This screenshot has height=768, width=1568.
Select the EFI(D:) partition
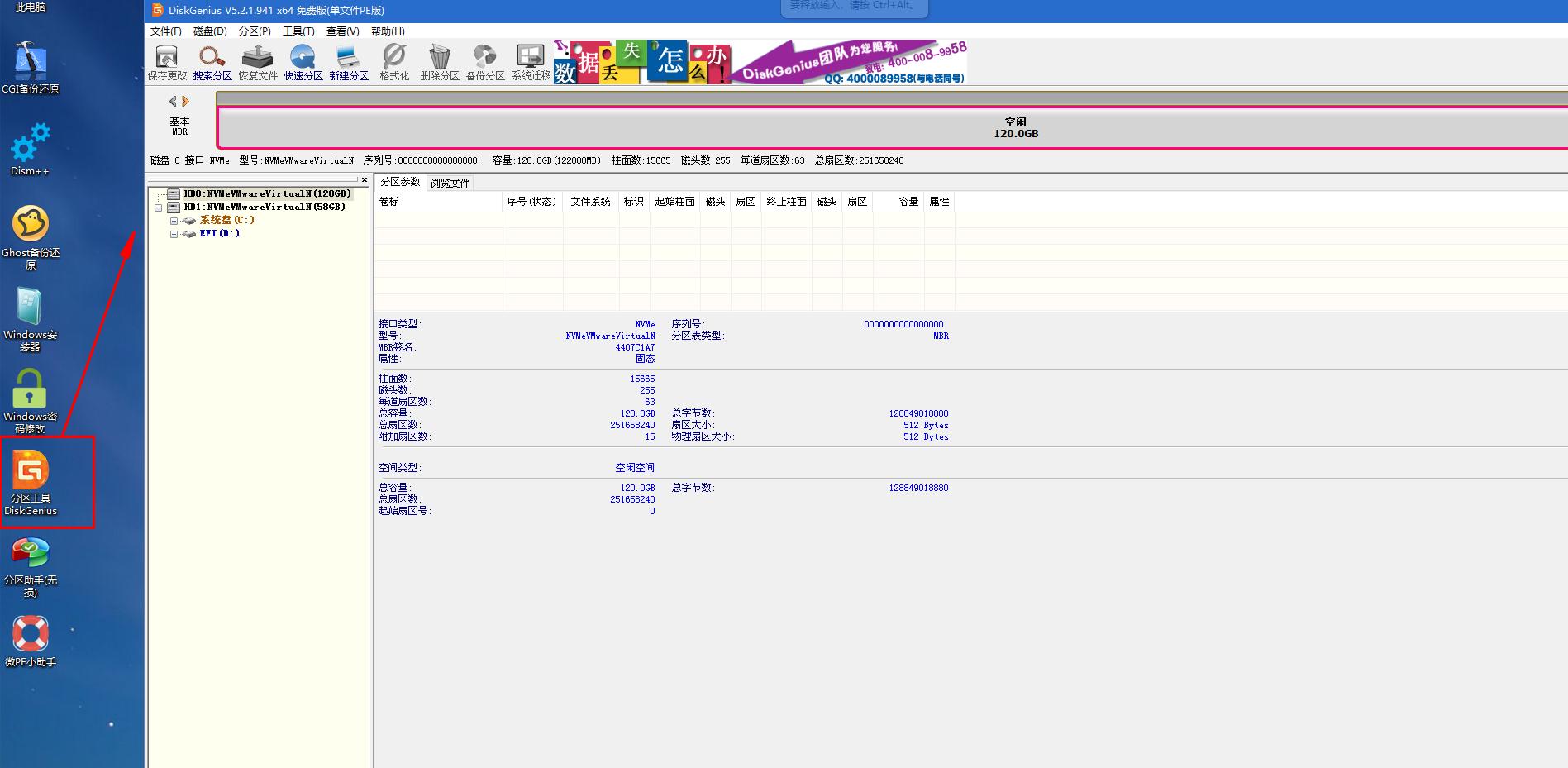tap(220, 233)
